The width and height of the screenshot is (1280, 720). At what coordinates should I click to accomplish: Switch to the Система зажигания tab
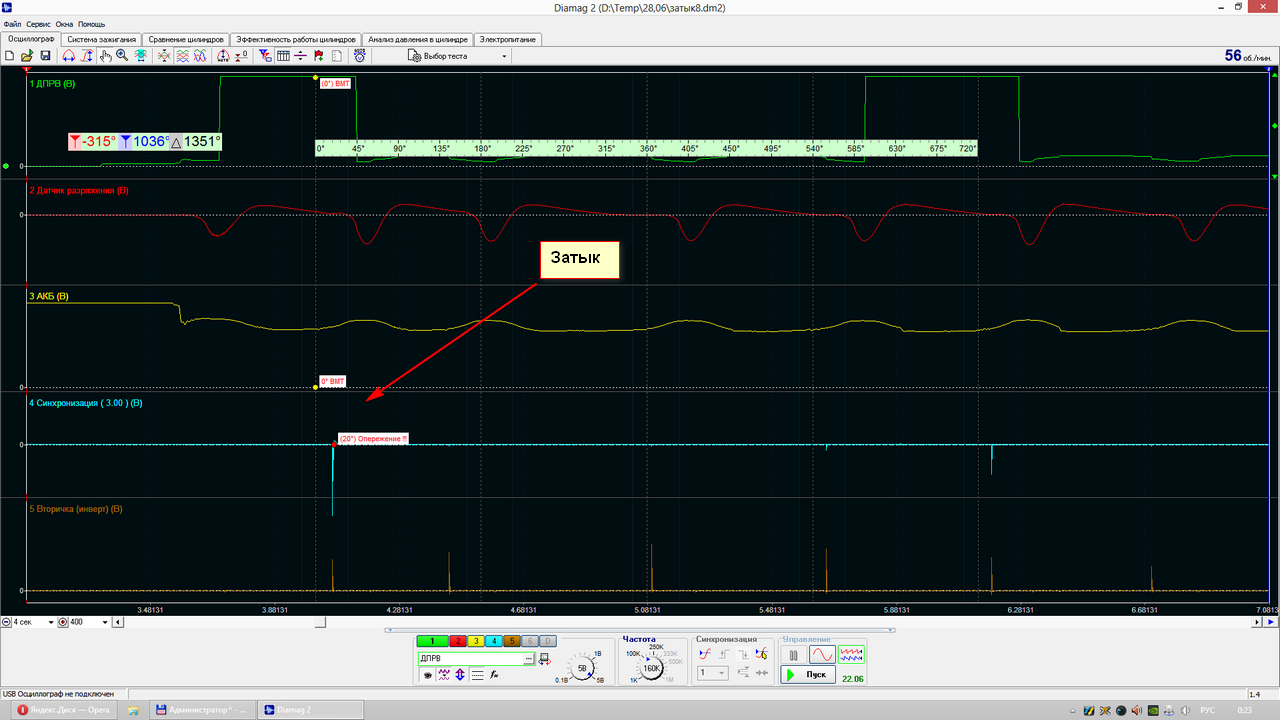pyautogui.click(x=102, y=39)
